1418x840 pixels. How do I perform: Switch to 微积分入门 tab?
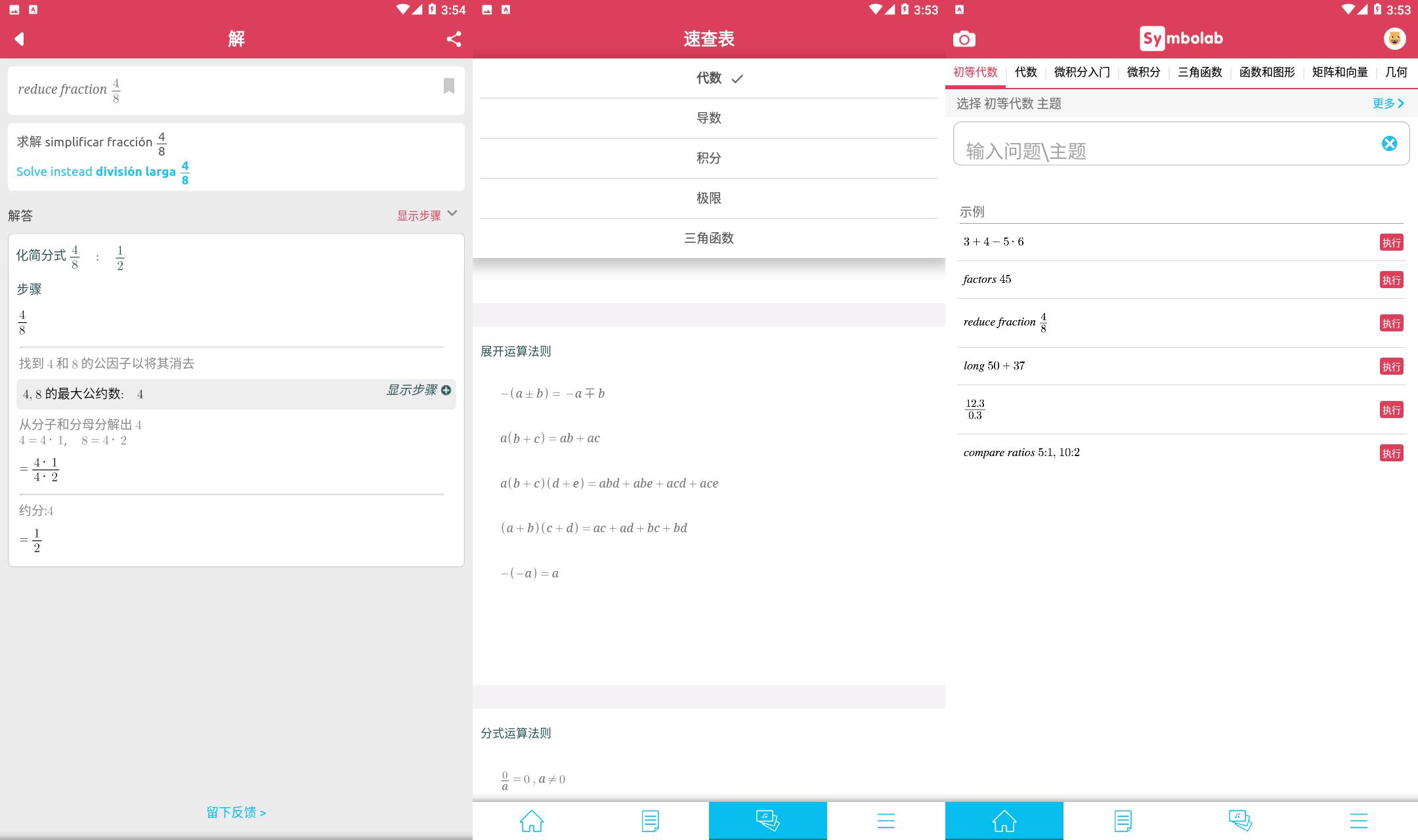pyautogui.click(x=1081, y=72)
